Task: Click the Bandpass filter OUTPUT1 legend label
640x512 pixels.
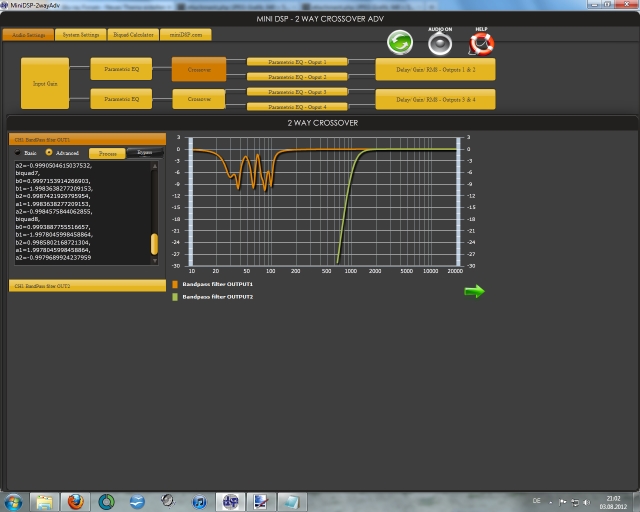Action: [218, 284]
